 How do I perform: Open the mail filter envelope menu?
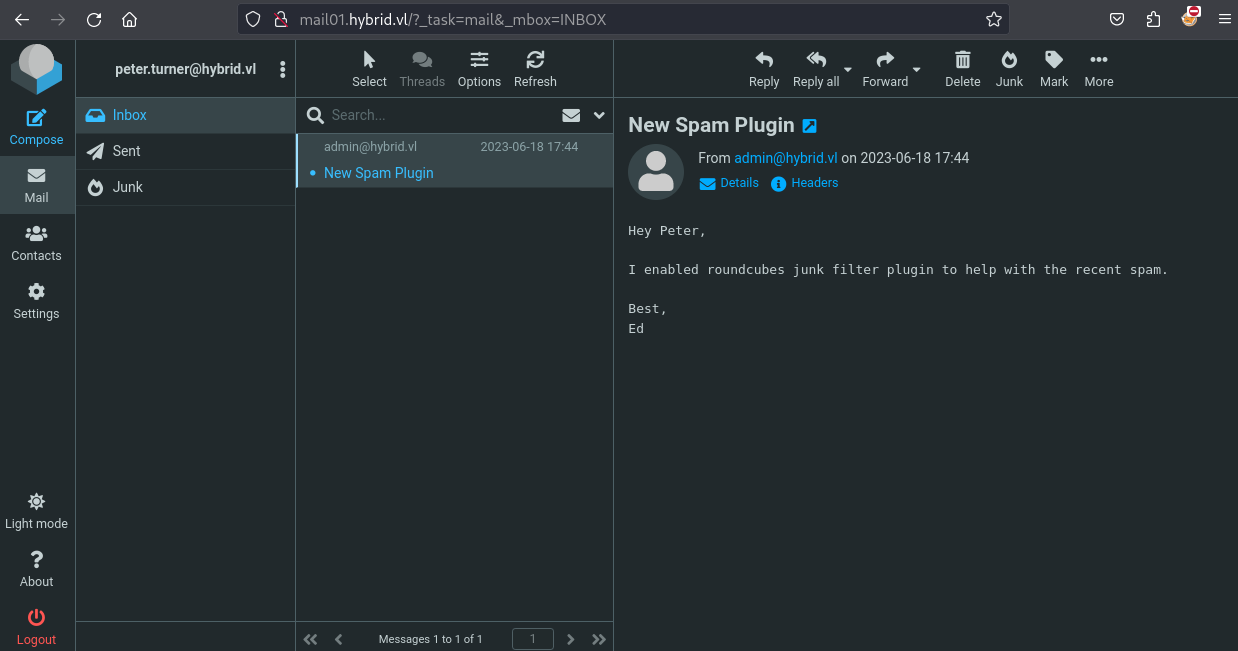571,115
